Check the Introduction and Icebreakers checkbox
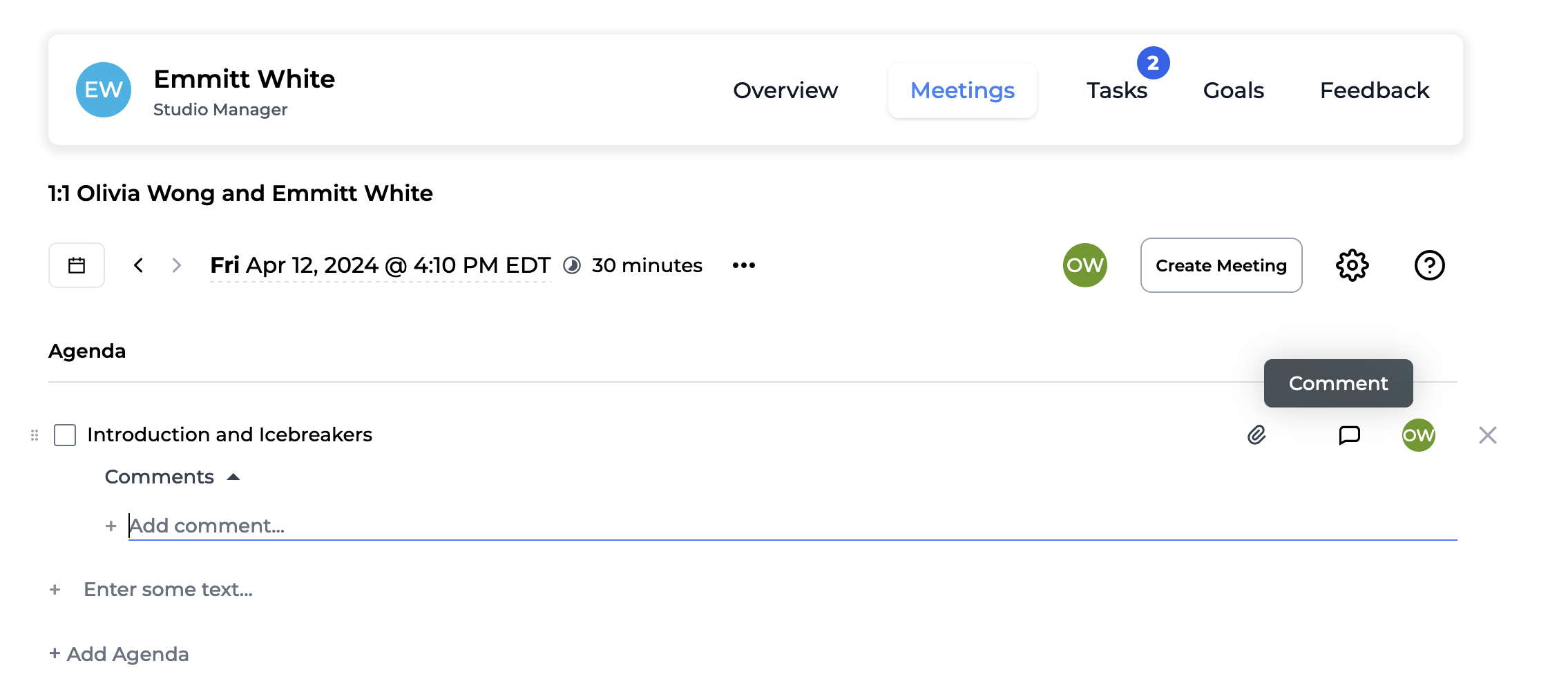The image size is (1568, 681). [x=65, y=435]
